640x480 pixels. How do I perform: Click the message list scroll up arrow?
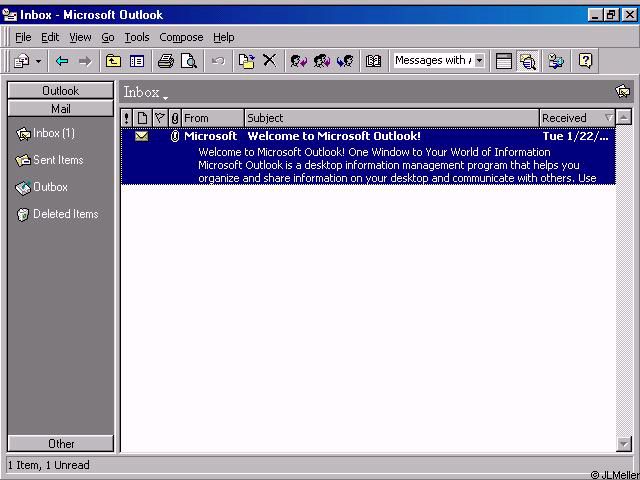[624, 118]
